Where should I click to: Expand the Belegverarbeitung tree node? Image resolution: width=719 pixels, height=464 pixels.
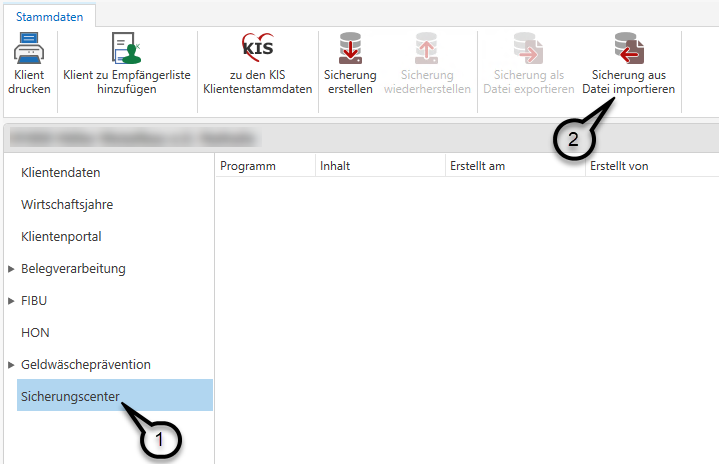pyautogui.click(x=11, y=269)
